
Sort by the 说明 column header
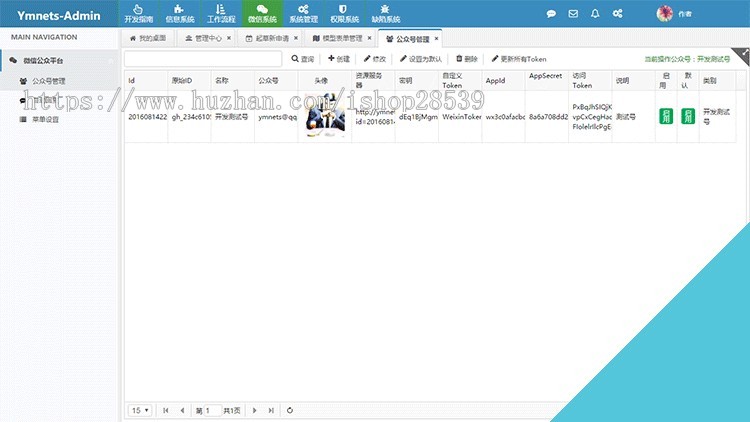633,80
